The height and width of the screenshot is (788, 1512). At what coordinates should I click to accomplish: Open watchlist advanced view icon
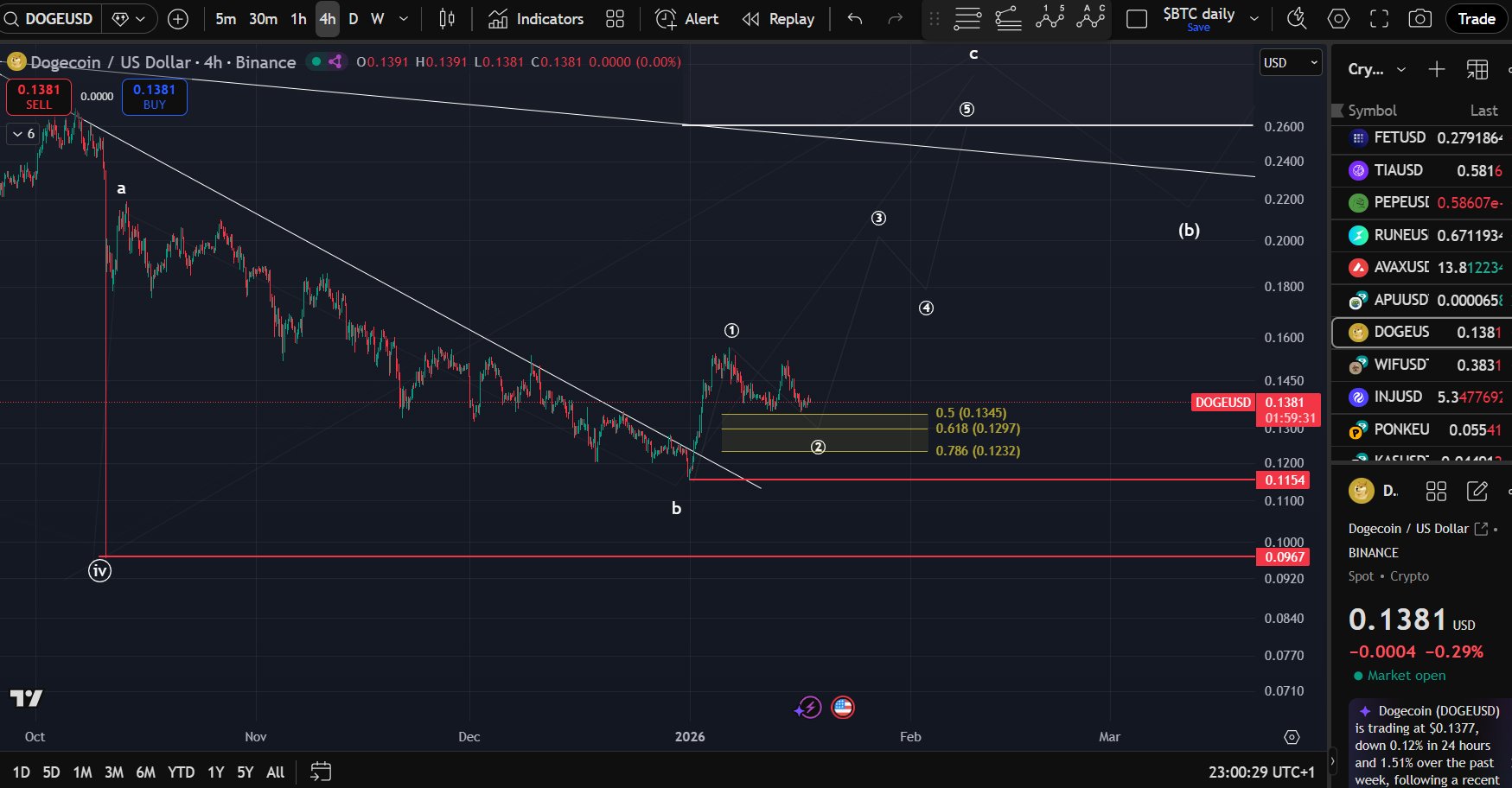[x=1477, y=69]
